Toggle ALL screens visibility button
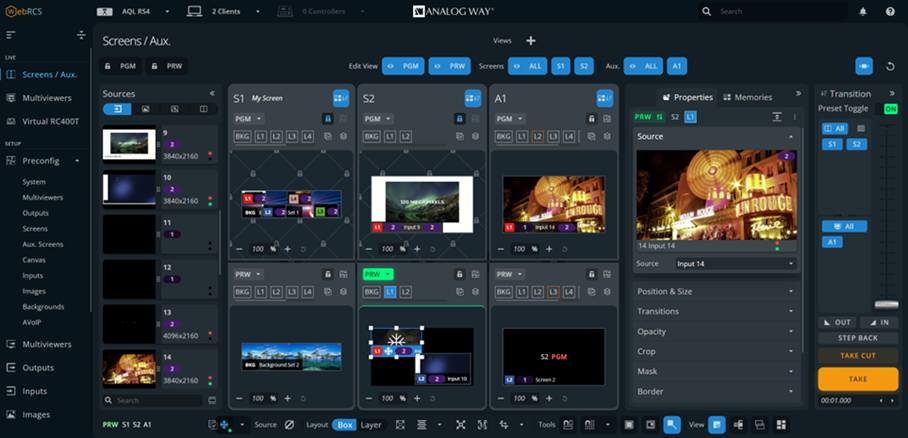Image resolution: width=908 pixels, height=438 pixels. (527, 66)
